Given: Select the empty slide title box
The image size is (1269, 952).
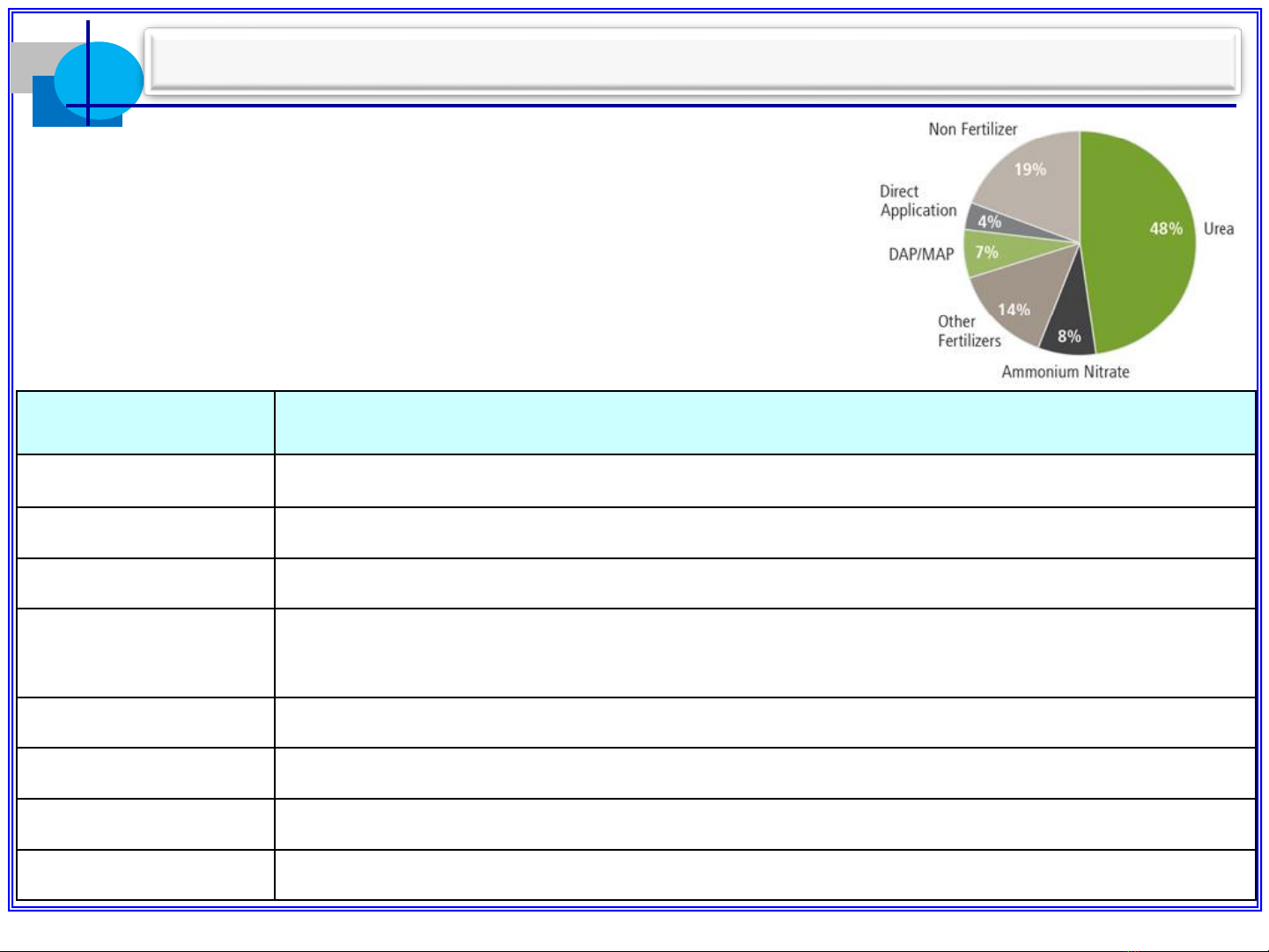Looking at the screenshot, I should tap(693, 62).
